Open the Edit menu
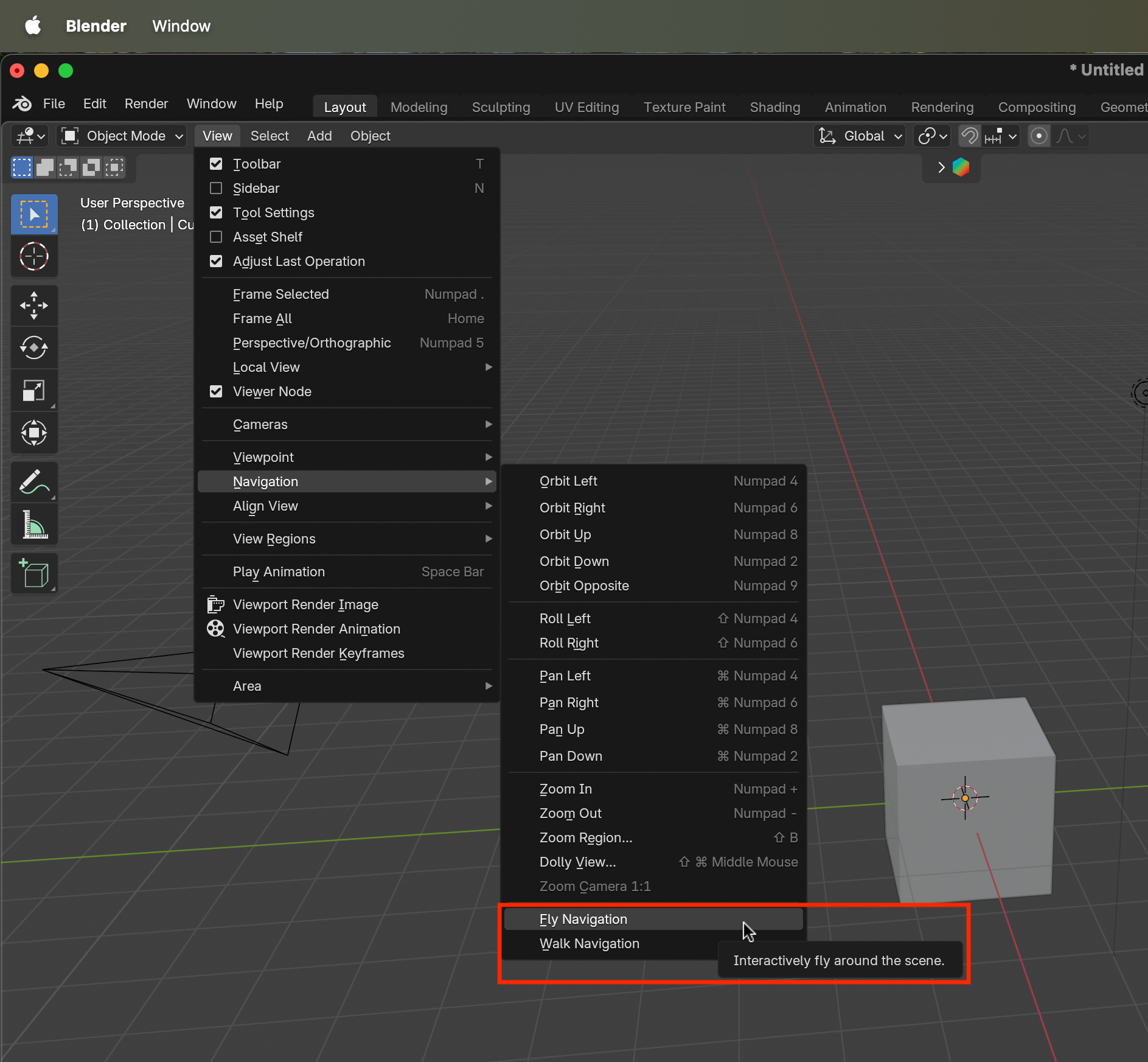Viewport: 1148px width, 1062px height. tap(94, 104)
